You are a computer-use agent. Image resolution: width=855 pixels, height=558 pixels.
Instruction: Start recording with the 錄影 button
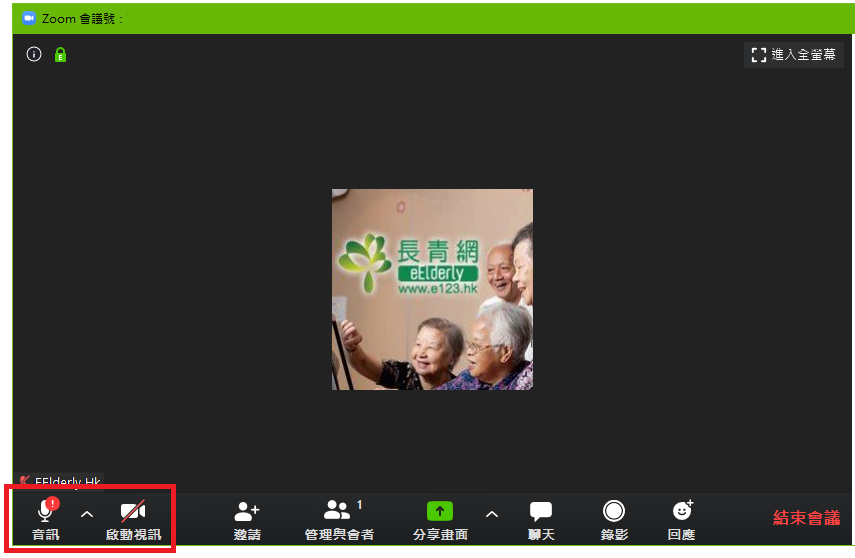[613, 511]
